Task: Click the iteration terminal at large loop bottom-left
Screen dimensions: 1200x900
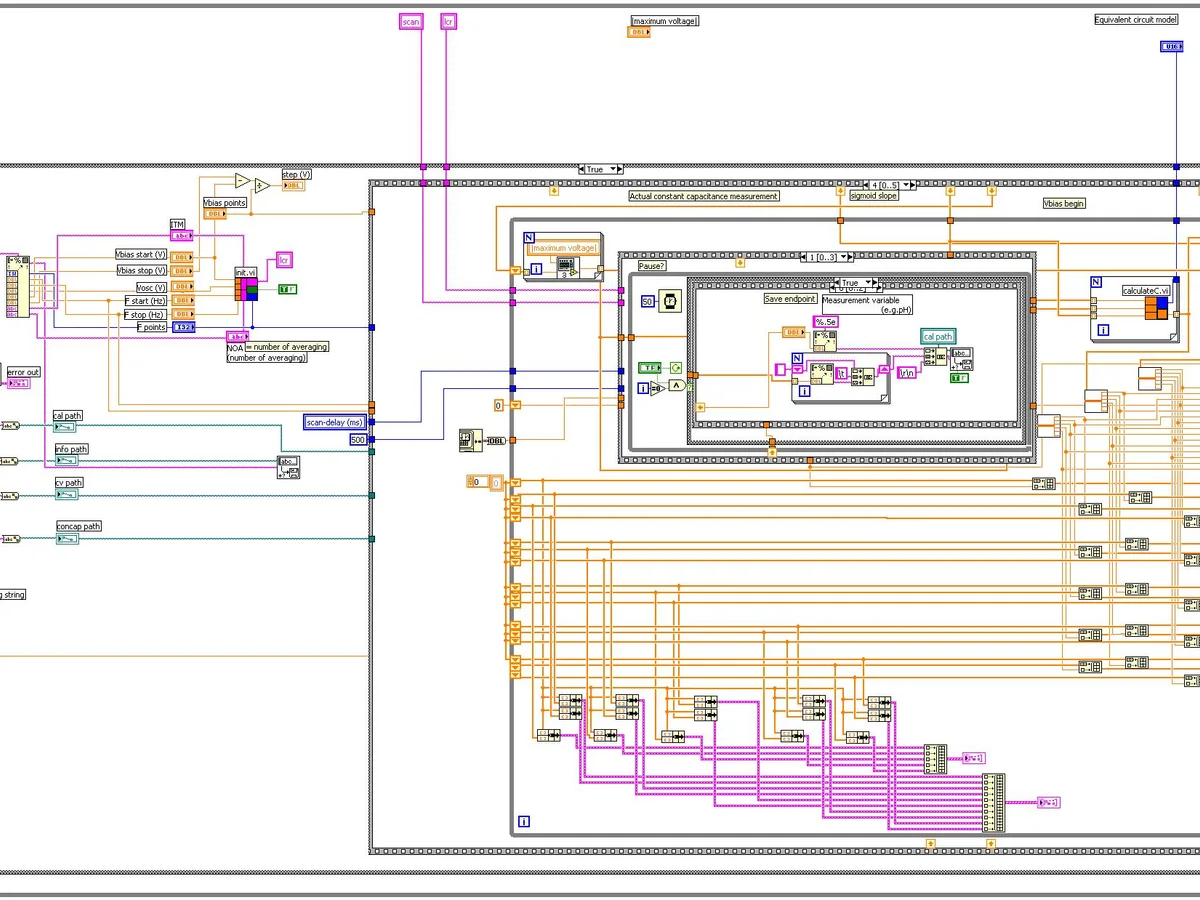Action: pyautogui.click(x=523, y=823)
